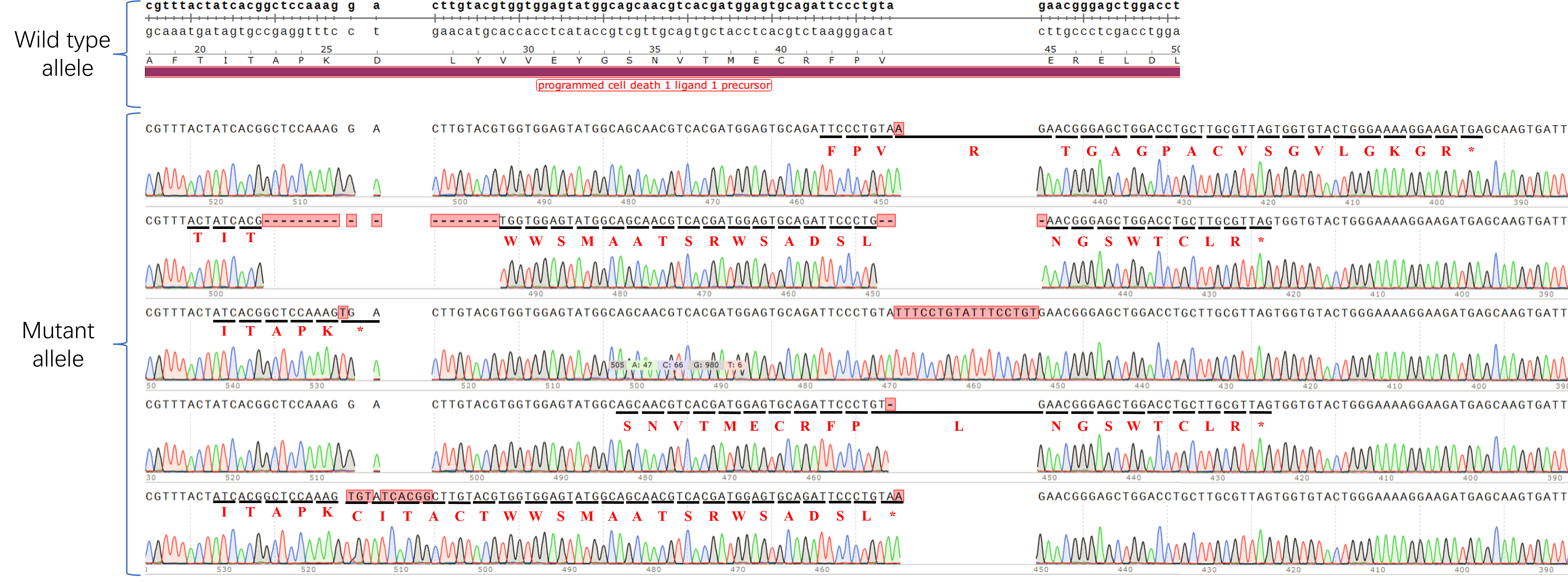Click the highlighted T mismatch after CCAAAG in third trace
The image size is (1568, 582).
[343, 313]
